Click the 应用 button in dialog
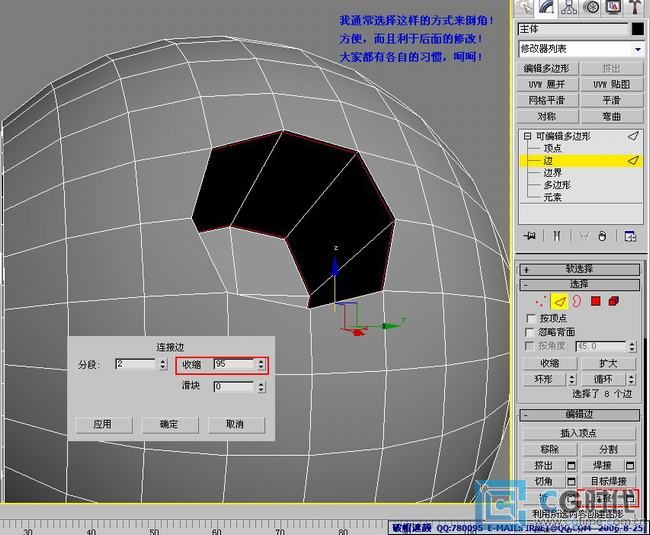Viewport: 650px width, 535px height. tap(103, 425)
